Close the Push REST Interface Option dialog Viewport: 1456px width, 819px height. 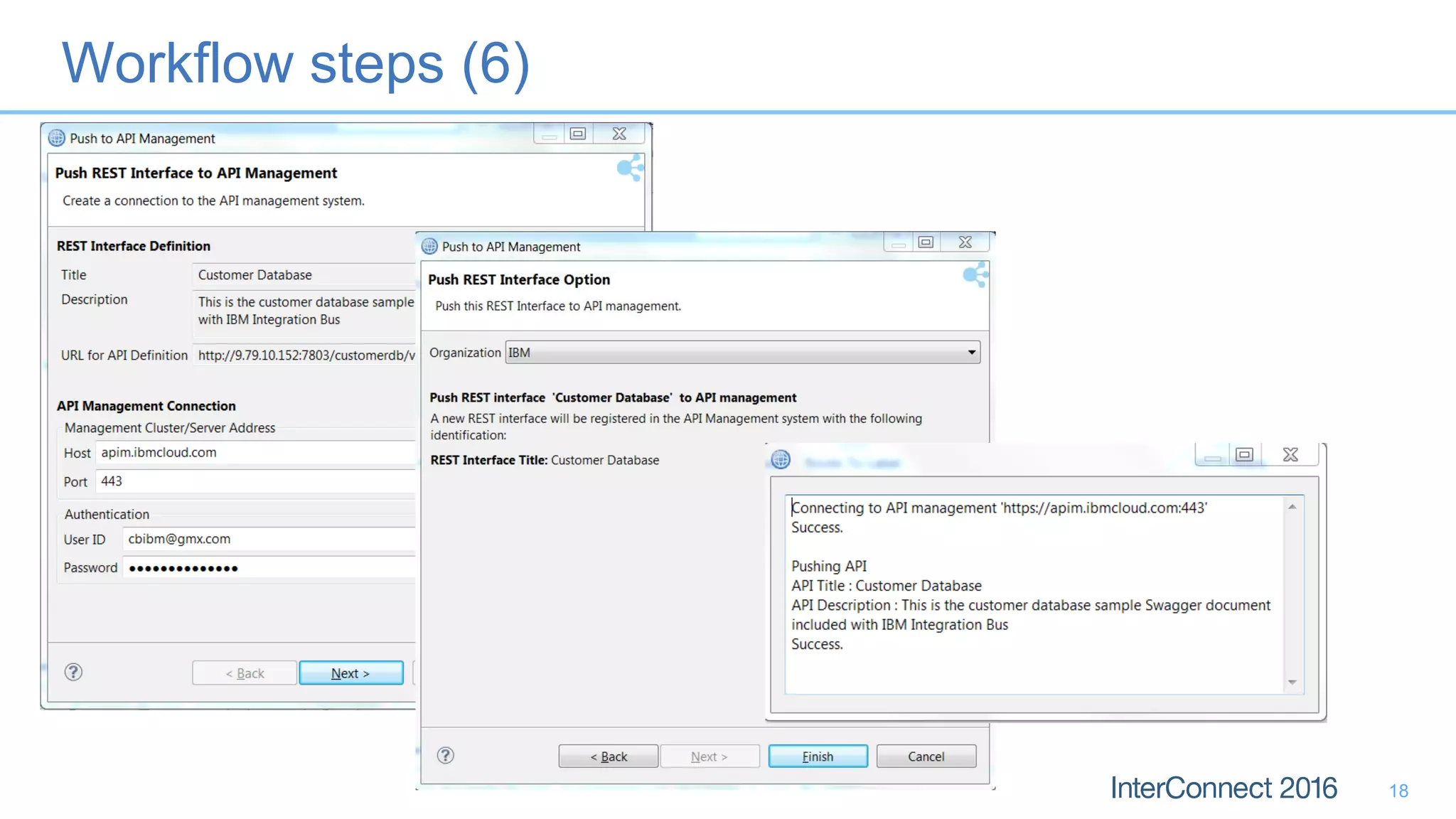(965, 242)
